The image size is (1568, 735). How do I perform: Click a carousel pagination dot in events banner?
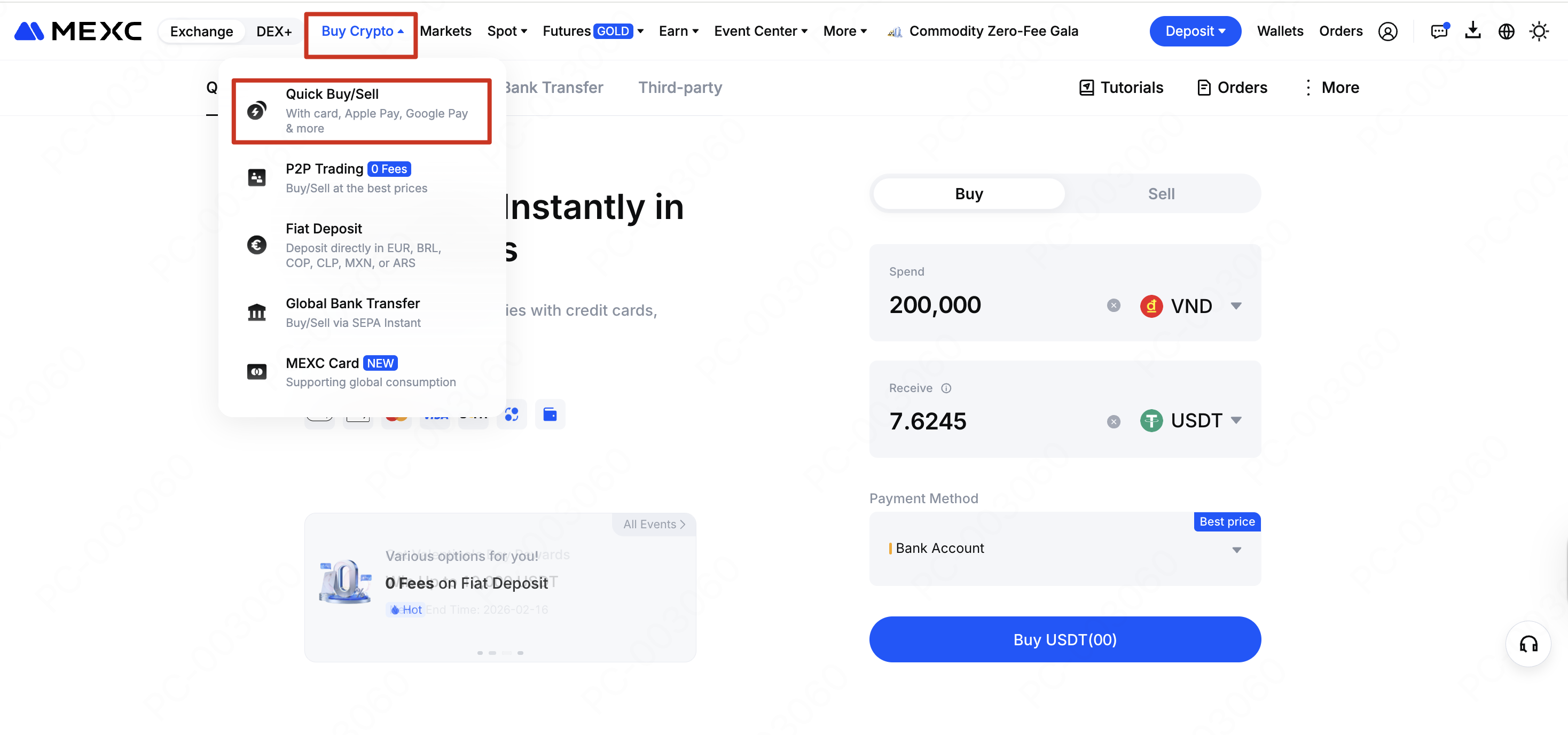[x=520, y=652]
